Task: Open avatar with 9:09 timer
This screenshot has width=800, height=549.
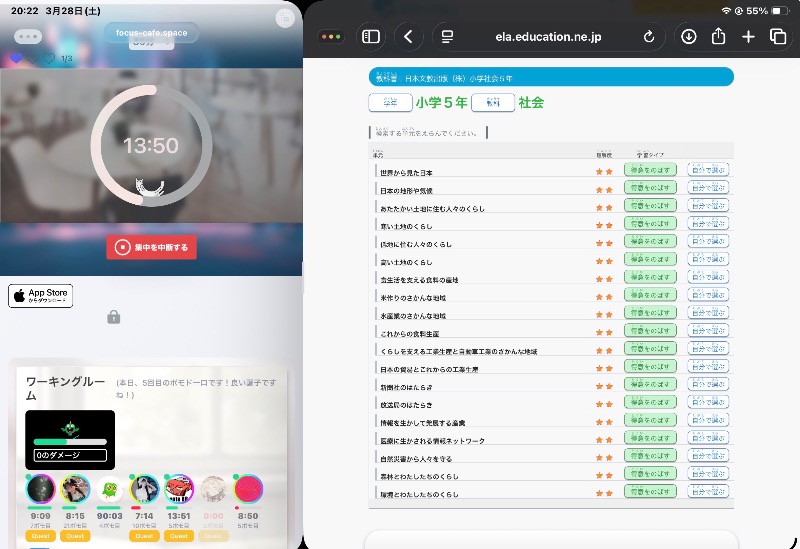Action: 40,489
